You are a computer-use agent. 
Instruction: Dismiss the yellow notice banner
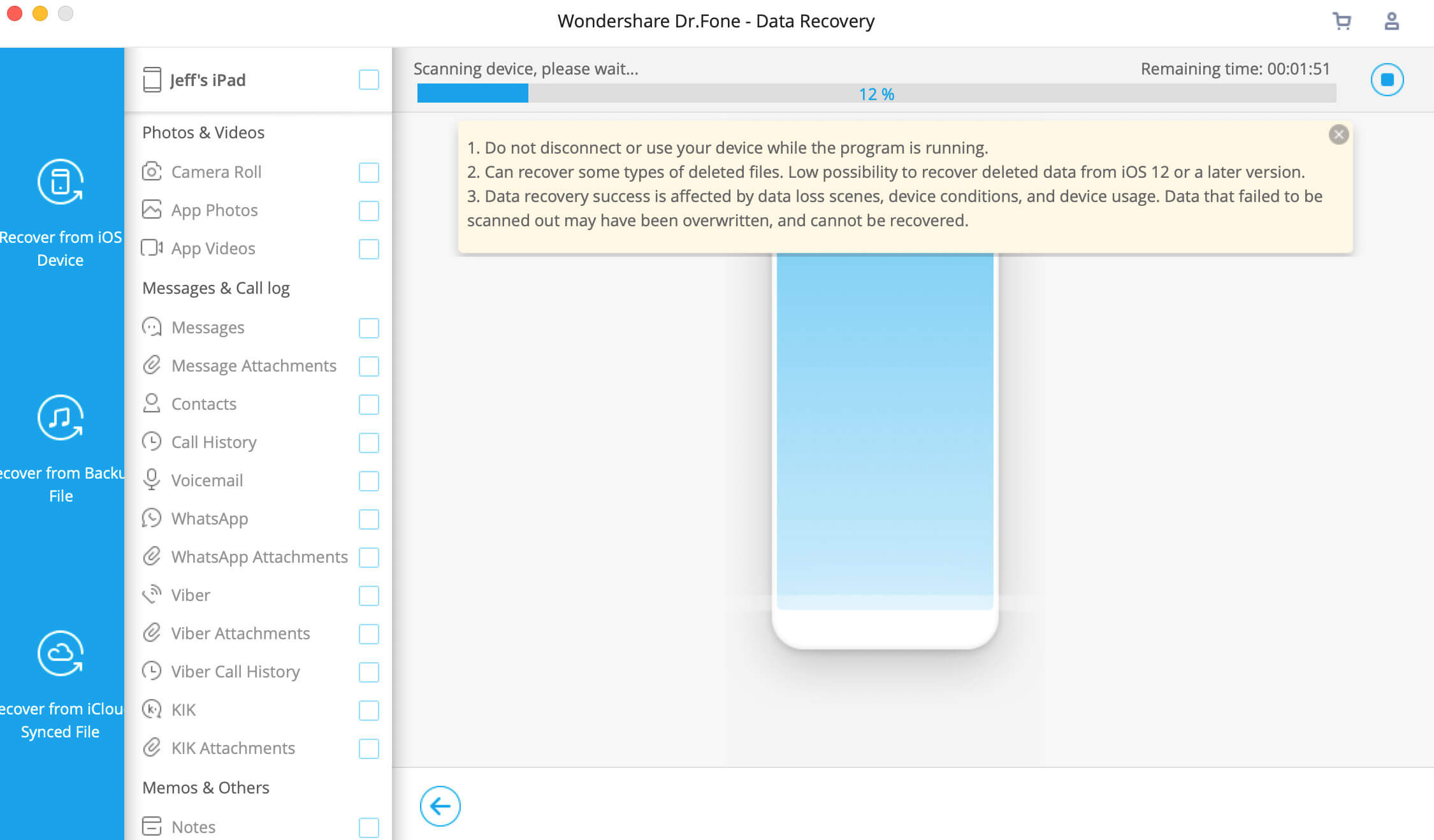1338,134
